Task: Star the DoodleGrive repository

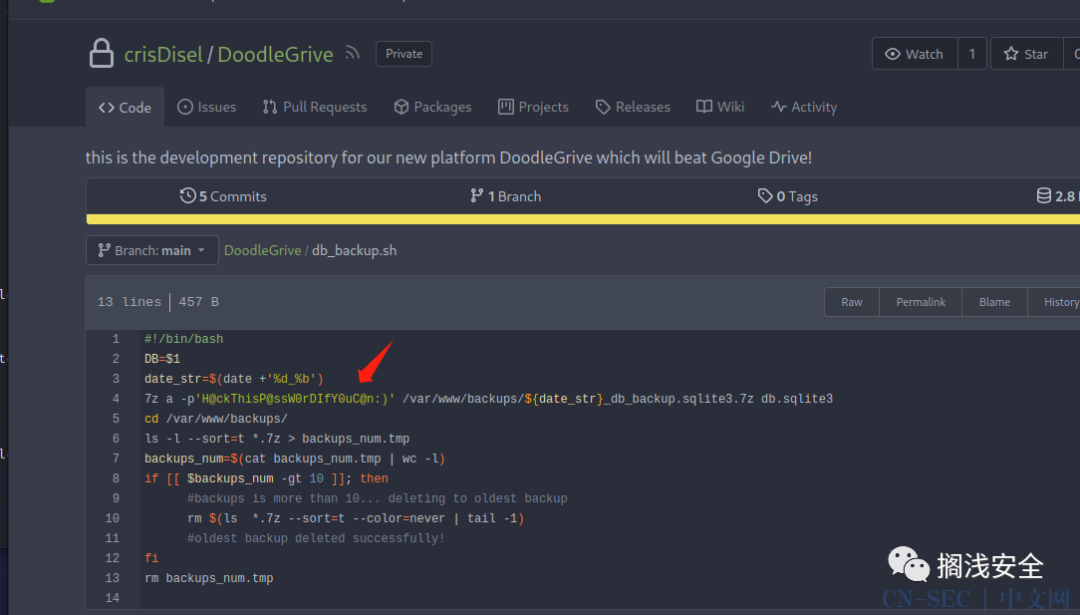Action: pyautogui.click(x=1027, y=54)
